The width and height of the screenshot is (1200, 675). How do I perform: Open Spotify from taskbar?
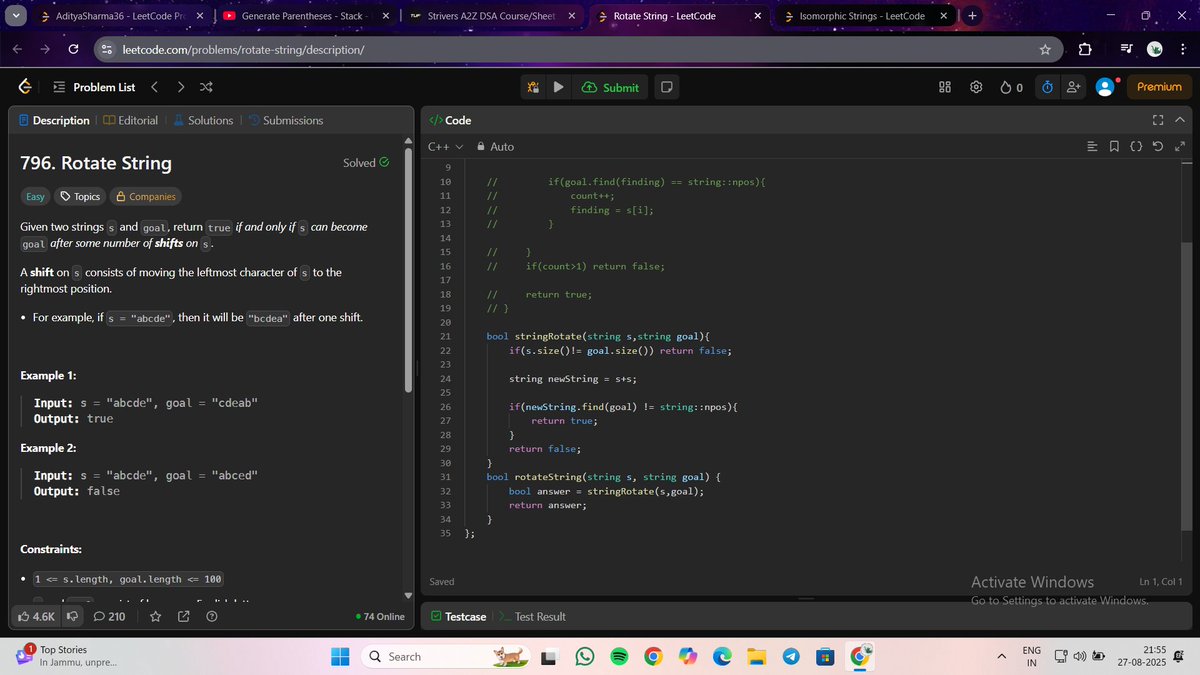[x=618, y=657]
